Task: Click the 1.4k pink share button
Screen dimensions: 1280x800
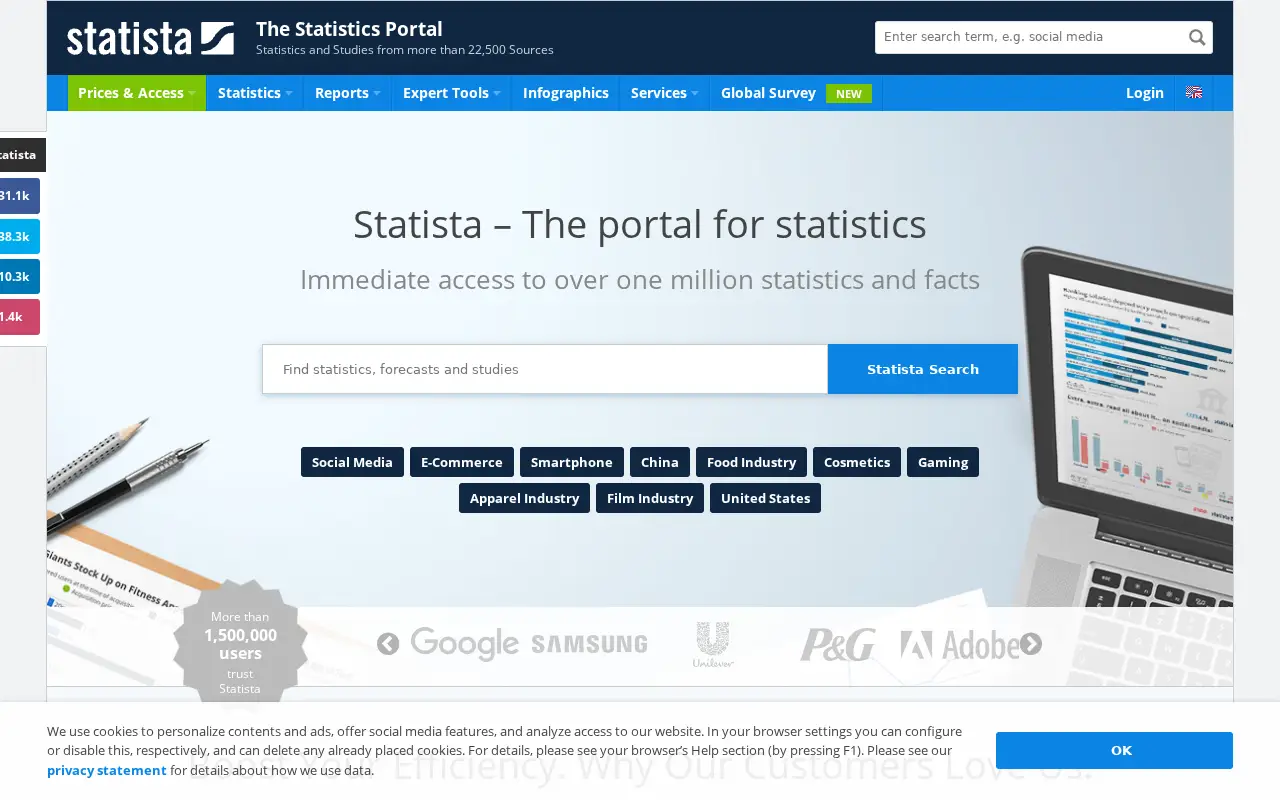Action: (x=20, y=317)
